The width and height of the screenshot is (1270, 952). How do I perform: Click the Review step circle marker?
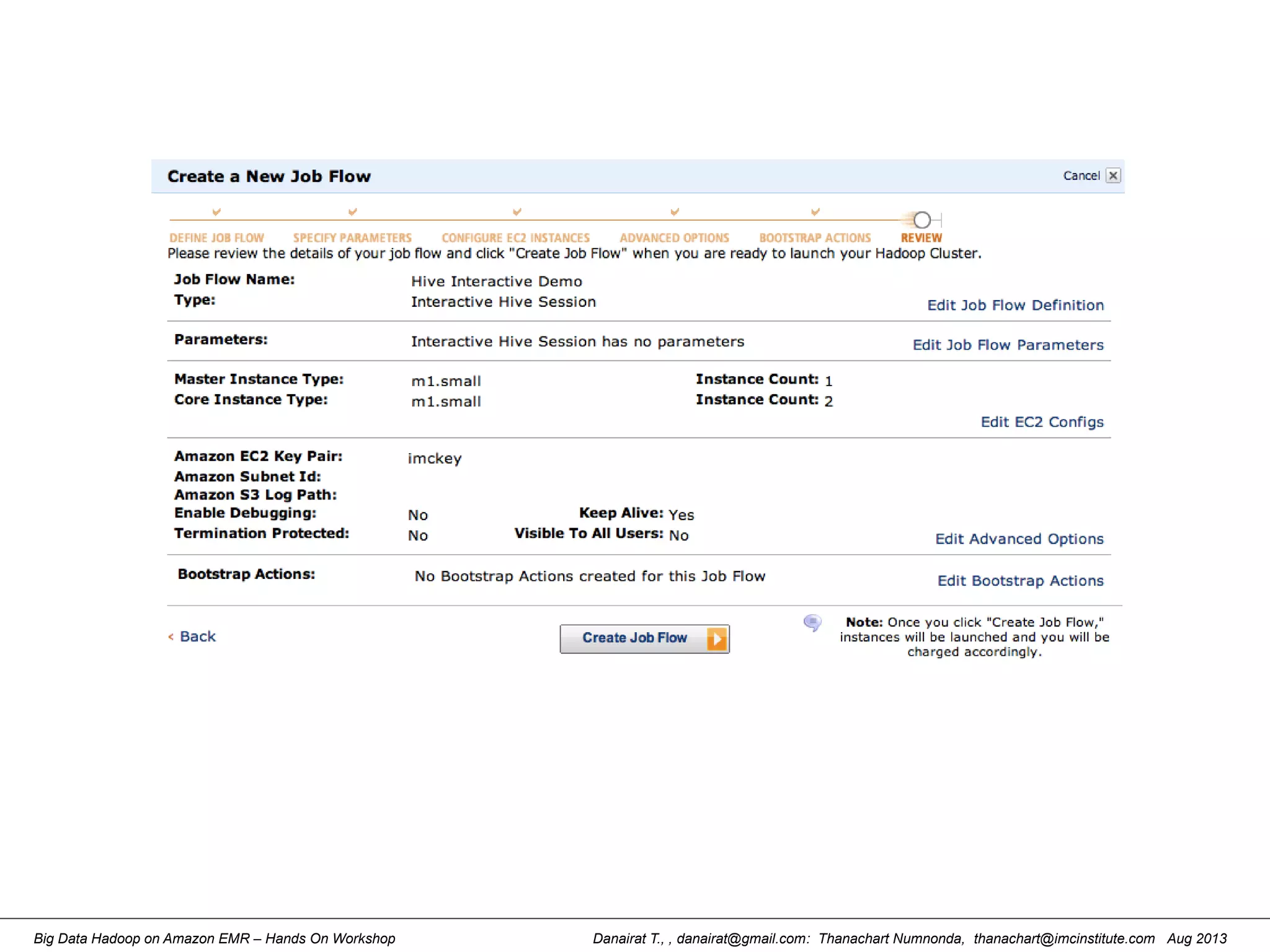coord(921,220)
